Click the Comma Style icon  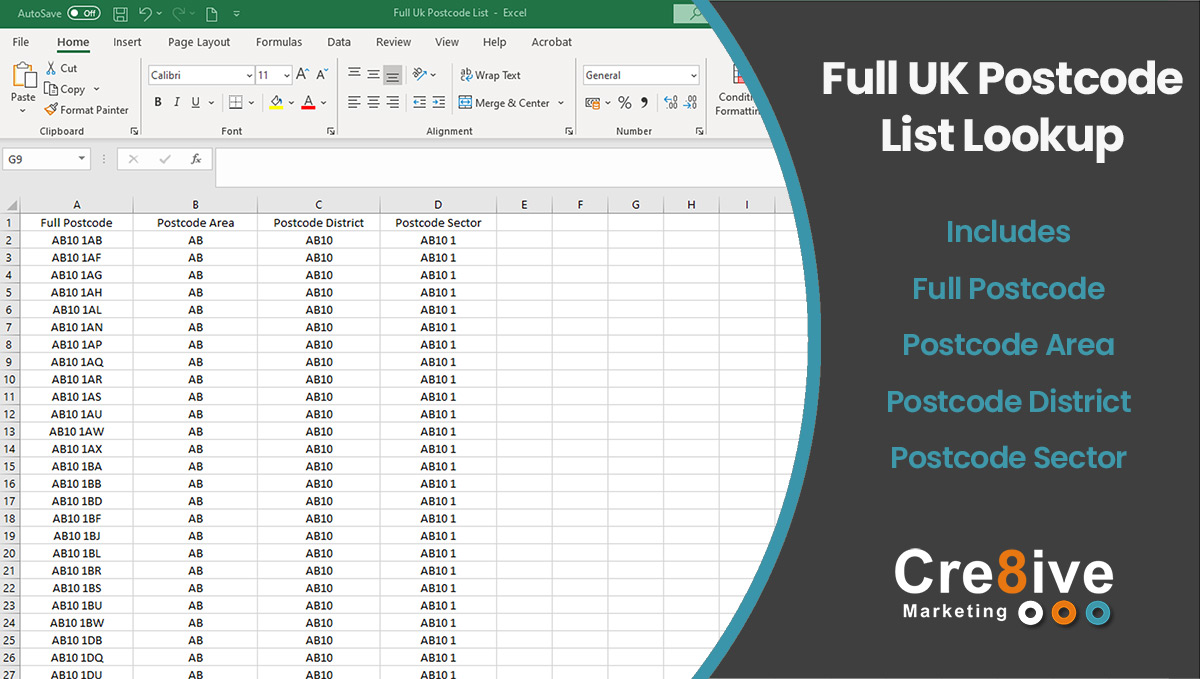coord(644,102)
